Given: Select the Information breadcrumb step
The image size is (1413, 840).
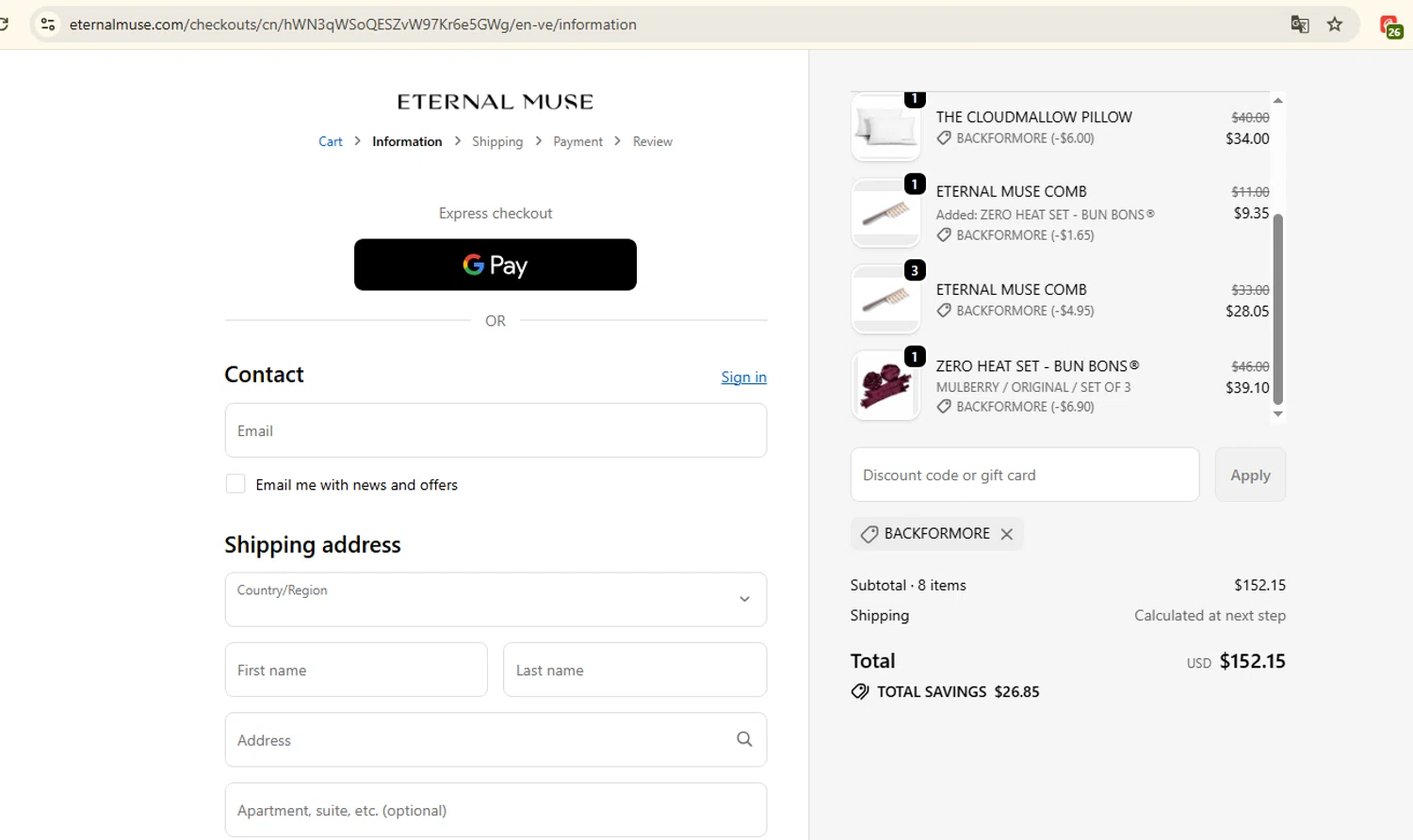Looking at the screenshot, I should pyautogui.click(x=407, y=141).
